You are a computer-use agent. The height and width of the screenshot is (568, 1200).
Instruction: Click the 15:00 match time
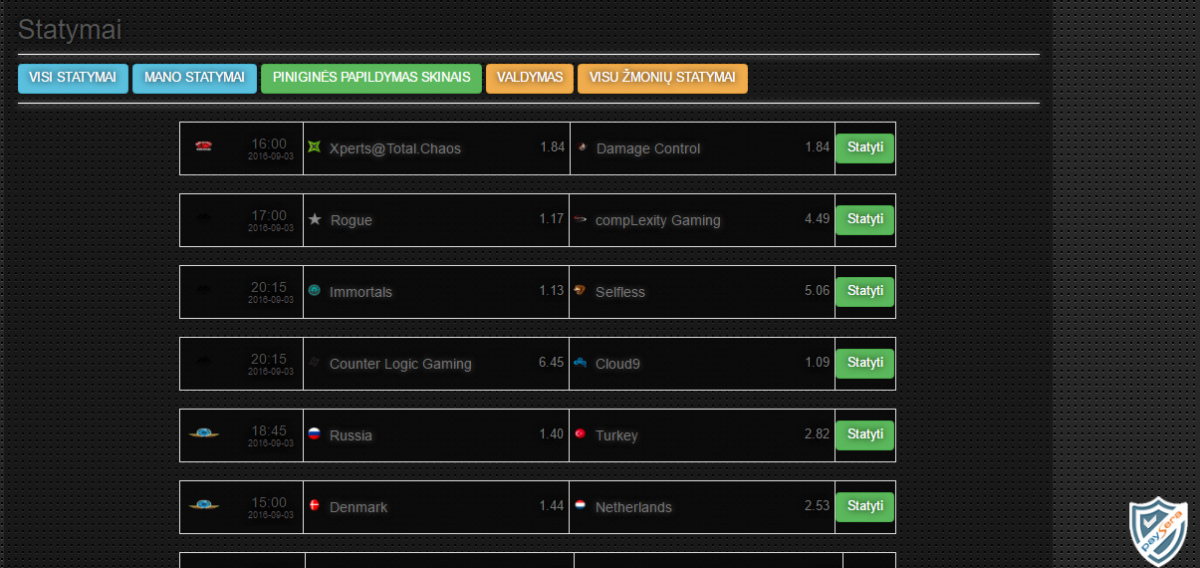(269, 502)
